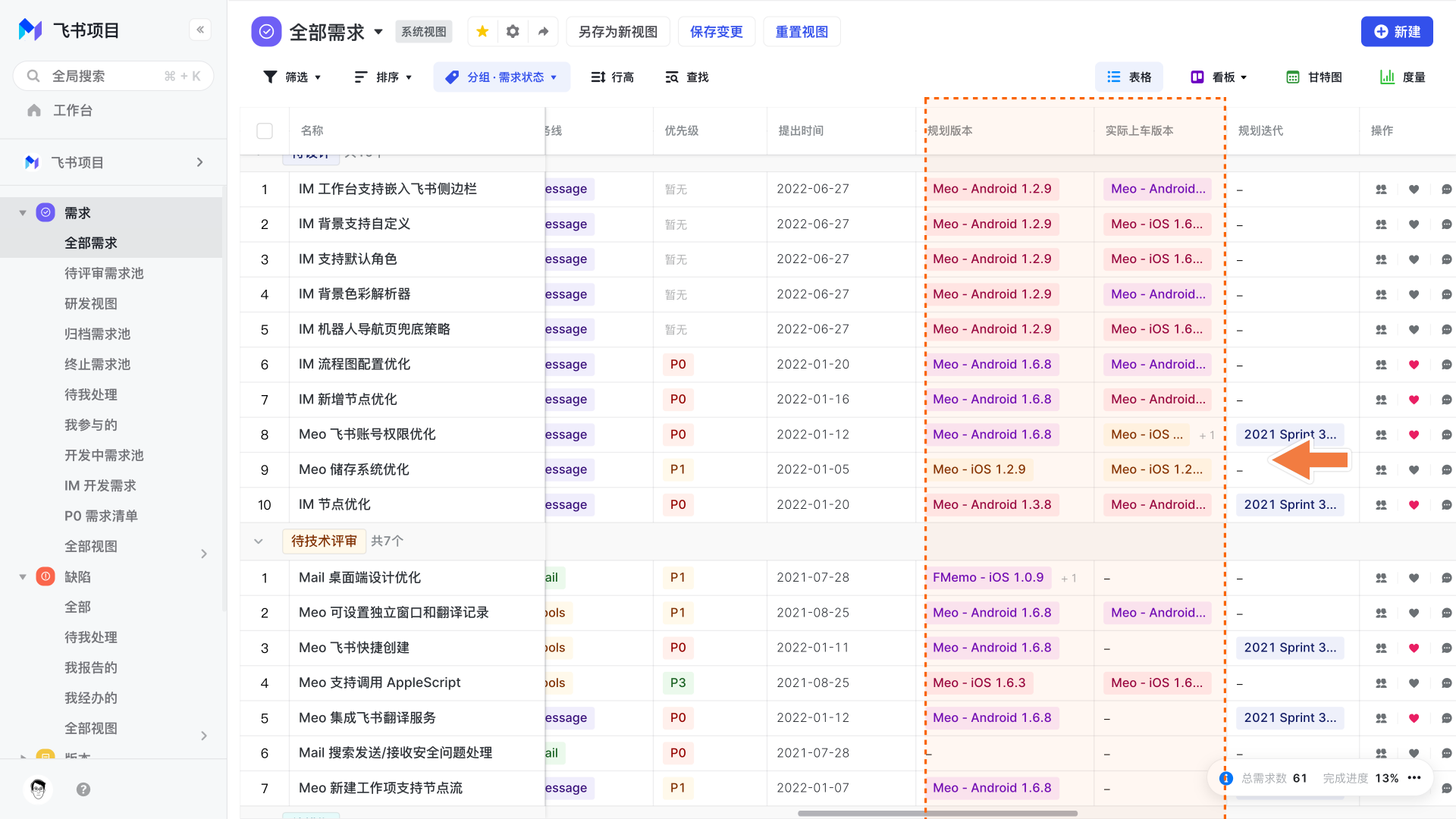Click the 缺陷 work item icon
Image resolution: width=1456 pixels, height=819 pixels.
(45, 576)
